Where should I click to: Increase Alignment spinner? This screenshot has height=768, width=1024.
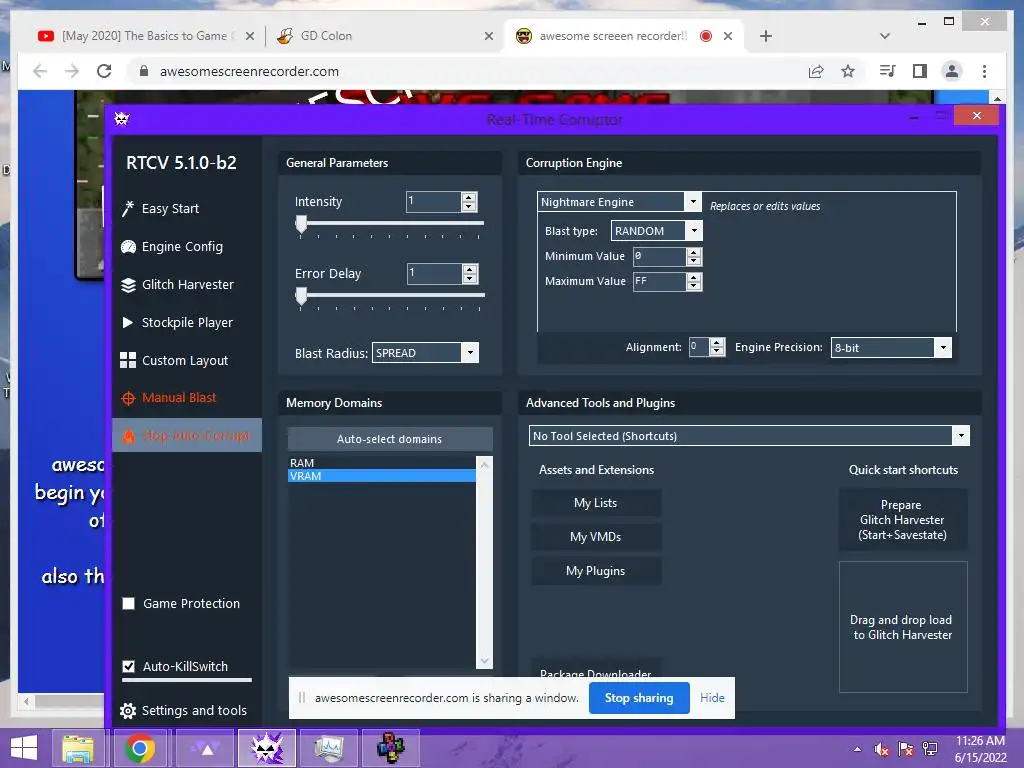pos(717,343)
